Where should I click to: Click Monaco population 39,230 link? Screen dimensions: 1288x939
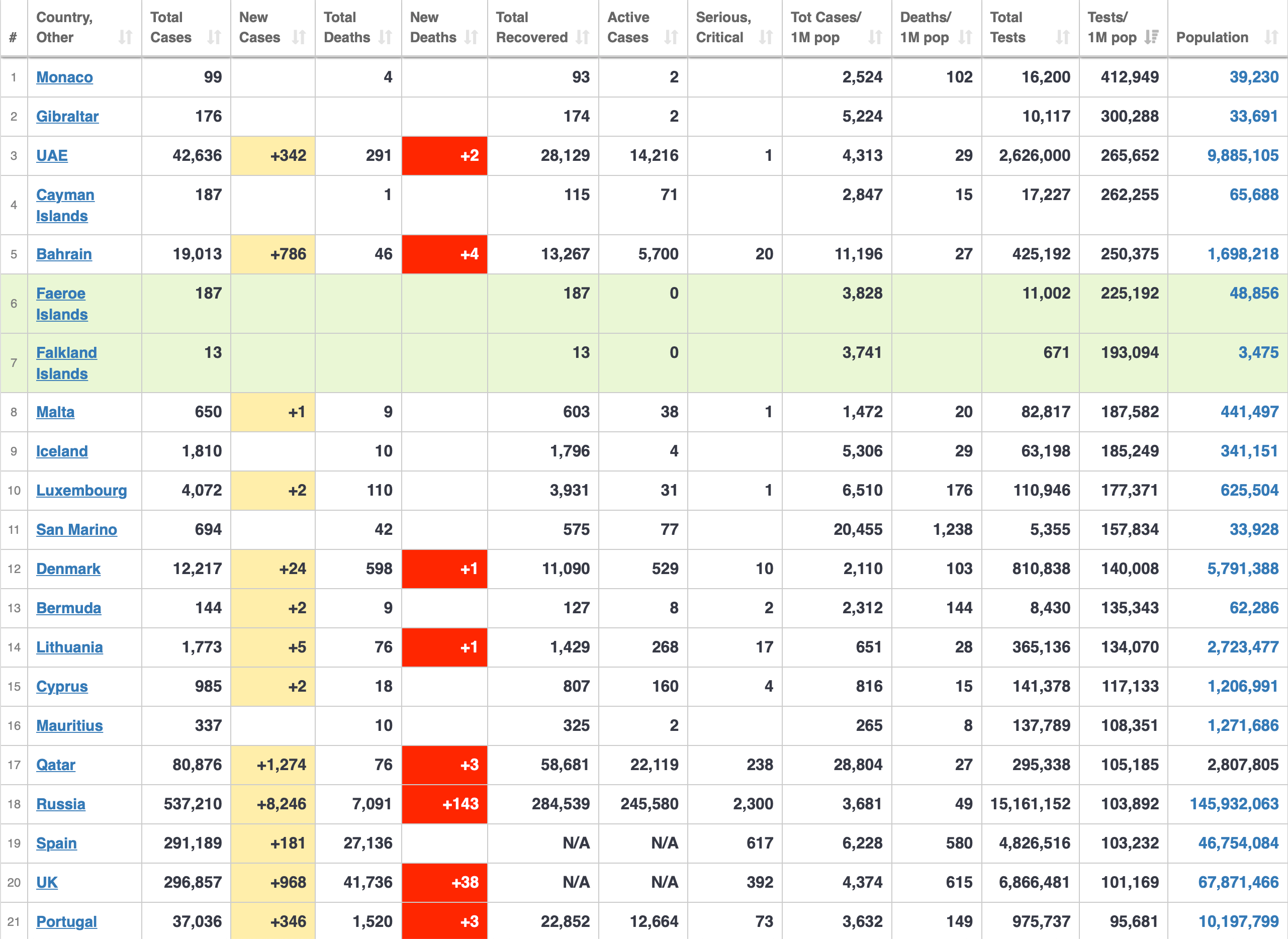1254,77
